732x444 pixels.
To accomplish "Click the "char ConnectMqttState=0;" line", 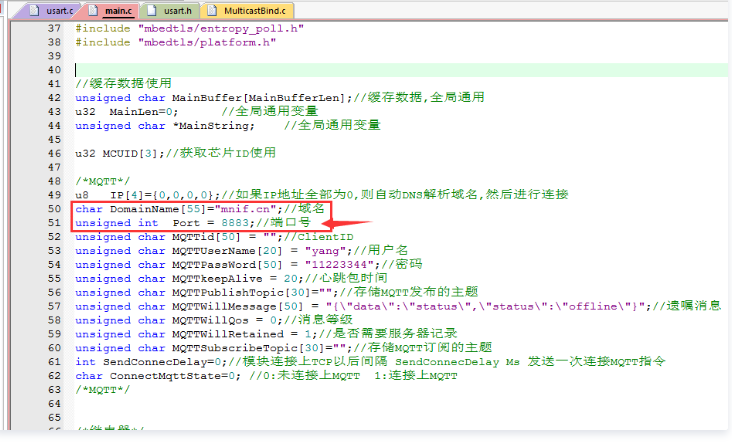I will tap(266, 376).
